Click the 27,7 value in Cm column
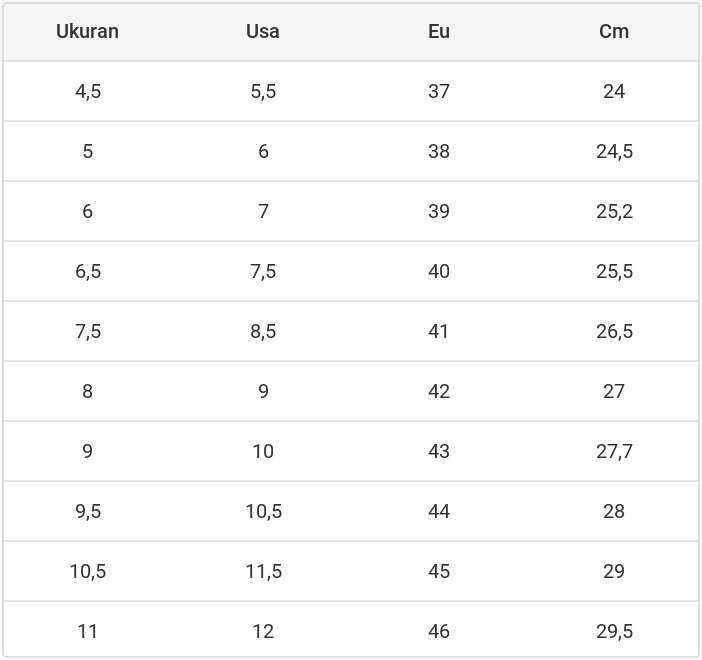The width and height of the screenshot is (702, 660). click(614, 451)
